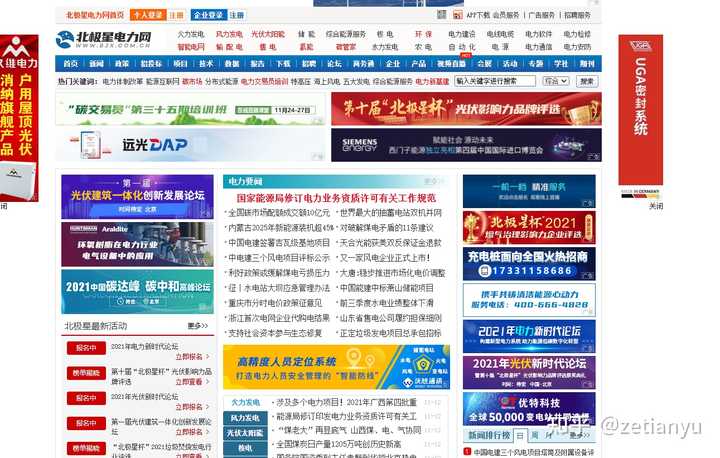
Task: Open the 光伏建筑一体化创新发展论坛 banner
Action: click(x=137, y=197)
